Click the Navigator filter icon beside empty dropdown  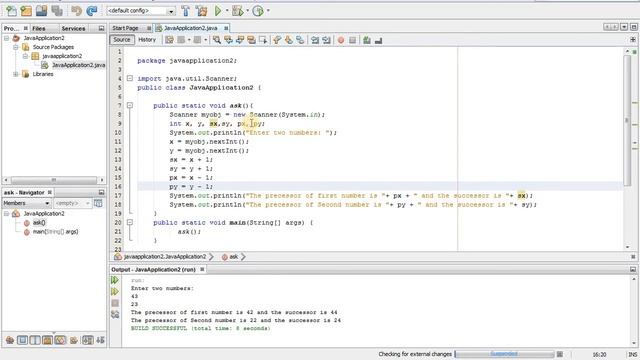click(98, 203)
